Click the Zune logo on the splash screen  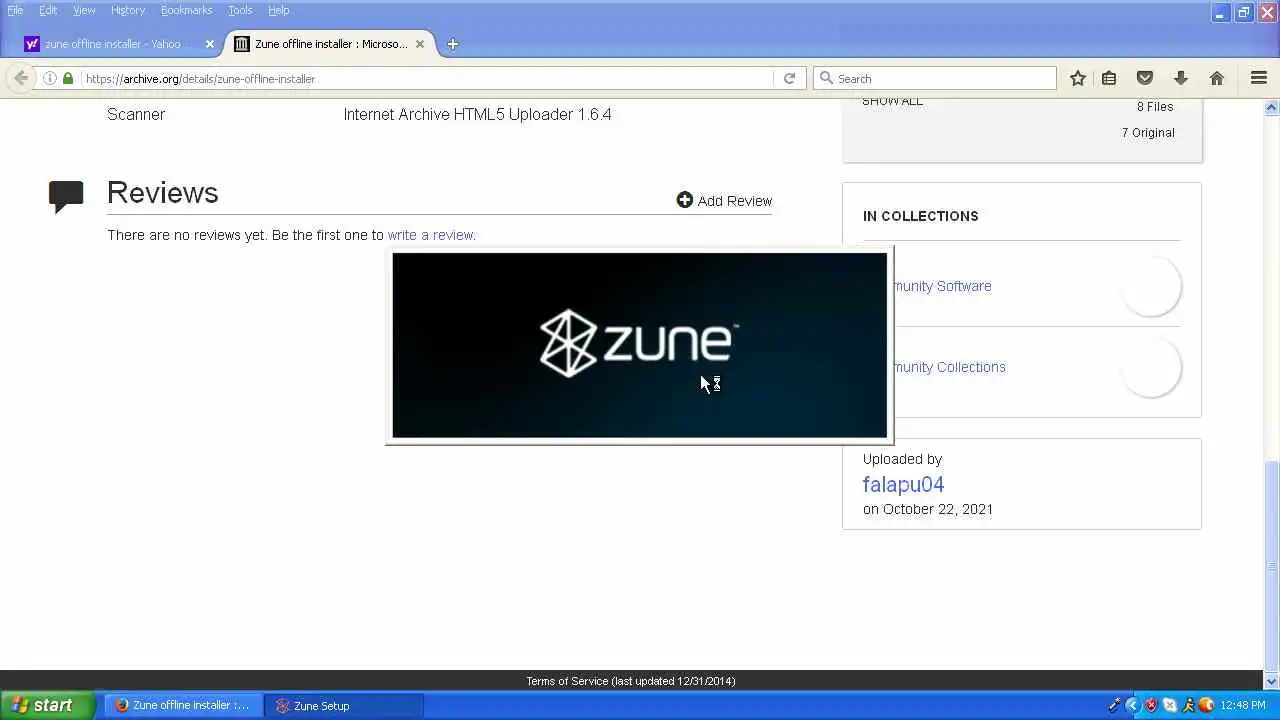(639, 343)
